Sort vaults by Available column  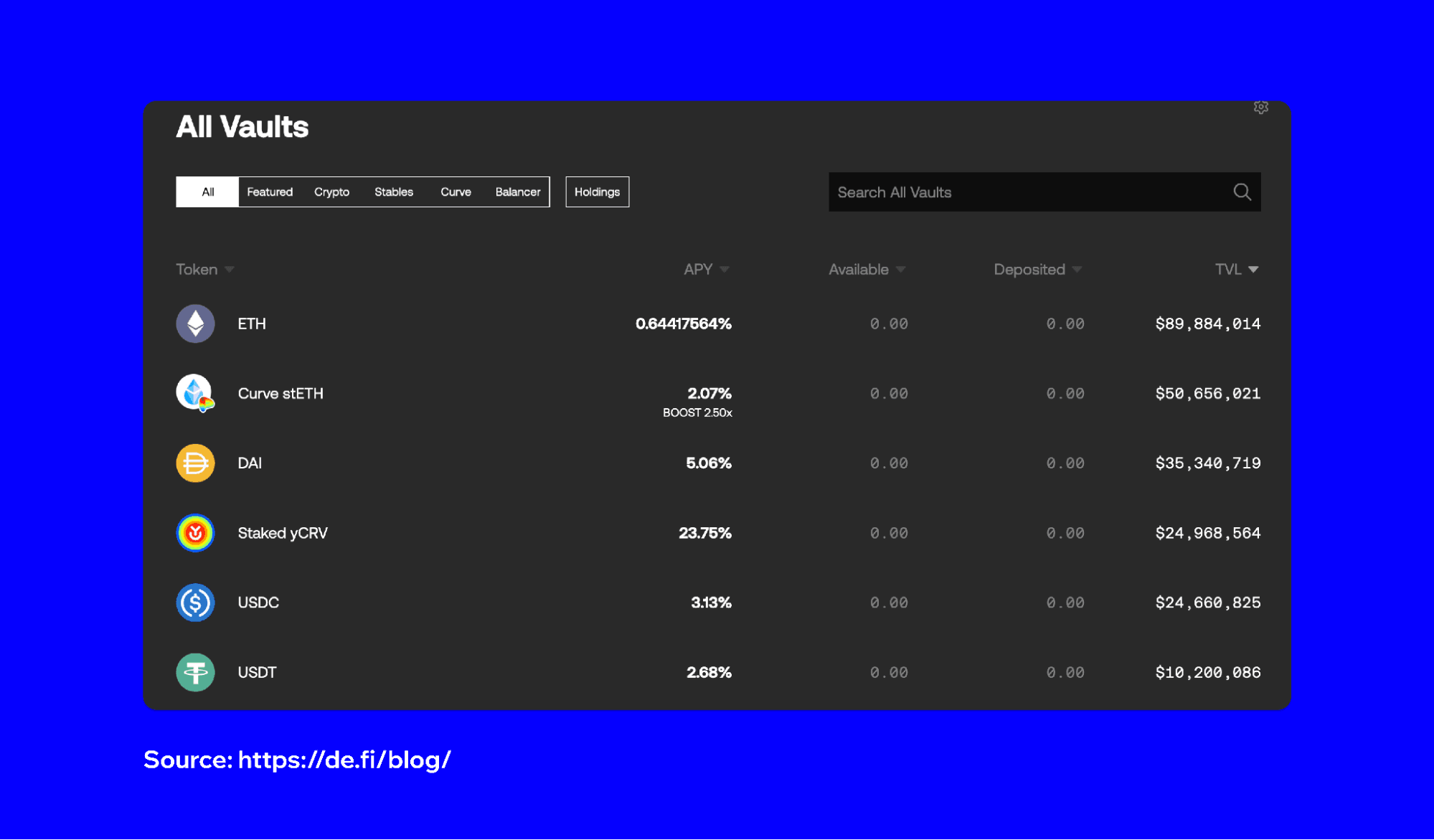click(867, 269)
